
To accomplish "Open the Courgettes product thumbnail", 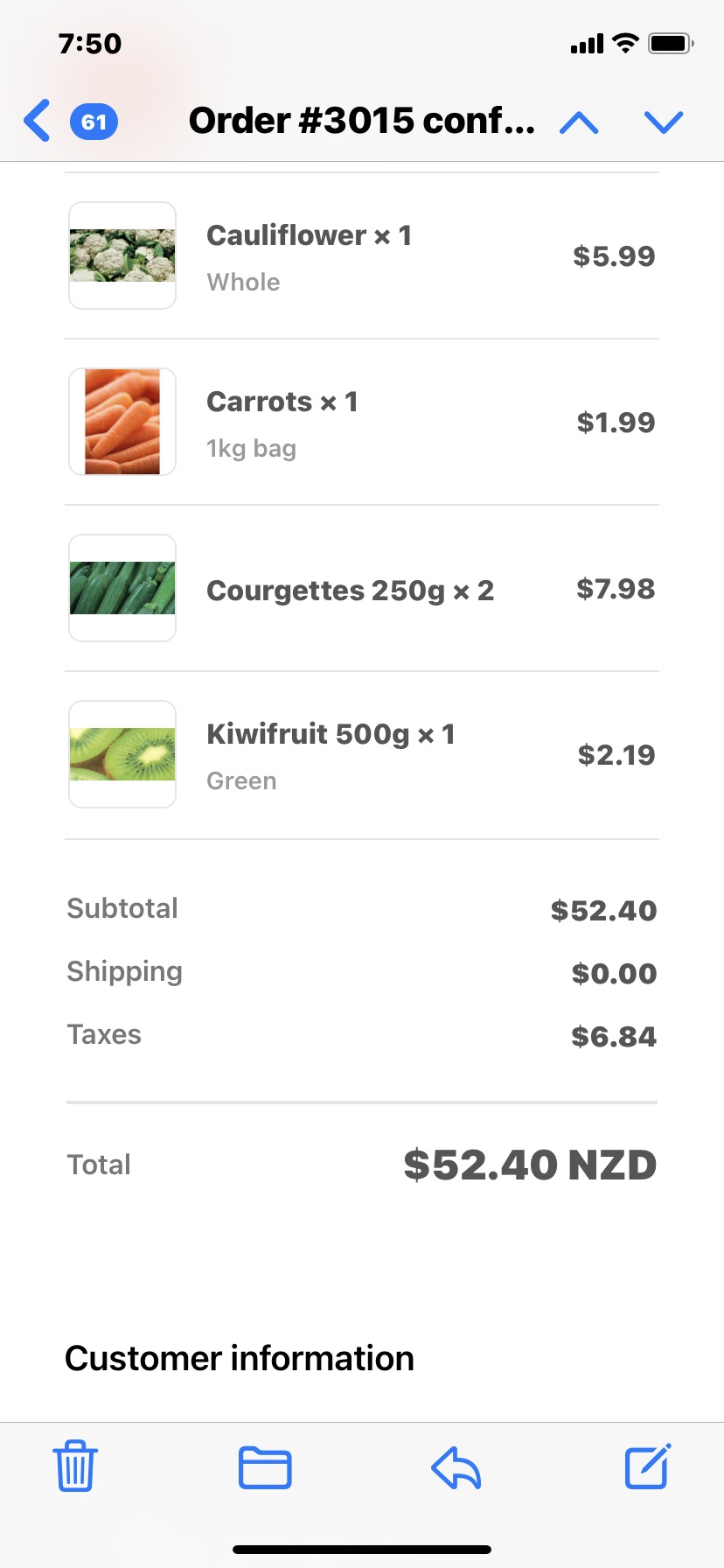I will pos(122,588).
